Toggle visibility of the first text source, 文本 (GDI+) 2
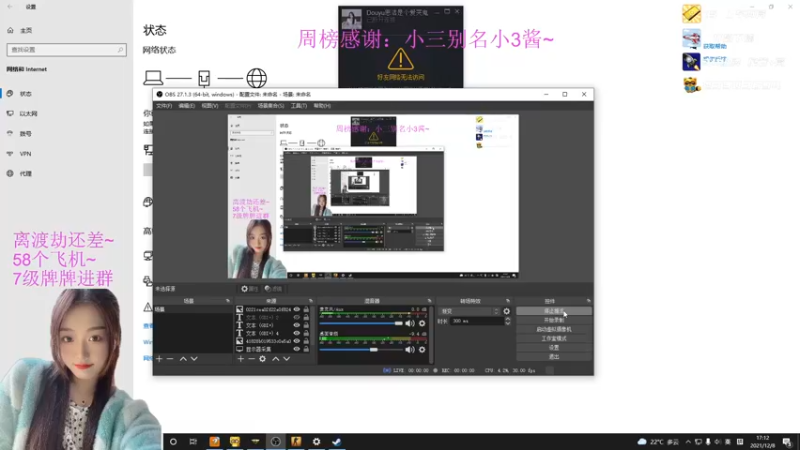800x450 pixels. pos(296,317)
